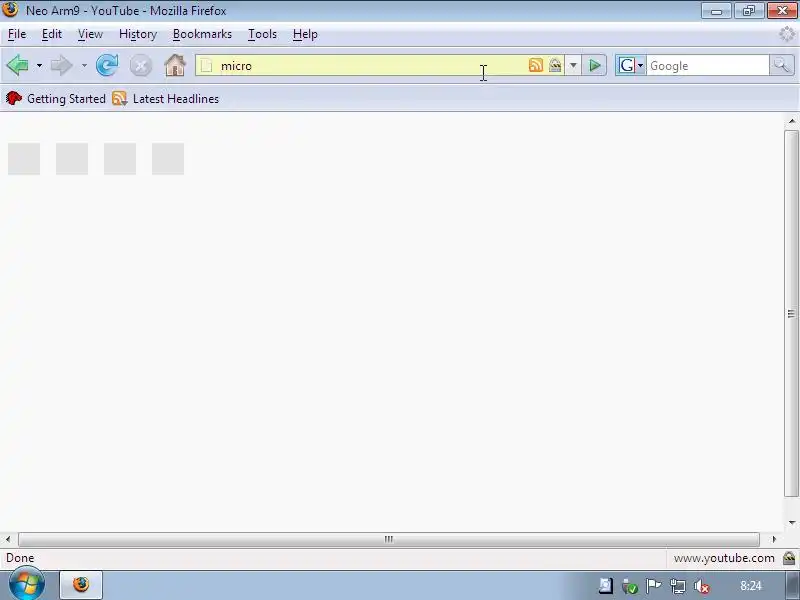
Task: Expand the address bar URL history dropdown
Action: (x=573, y=66)
